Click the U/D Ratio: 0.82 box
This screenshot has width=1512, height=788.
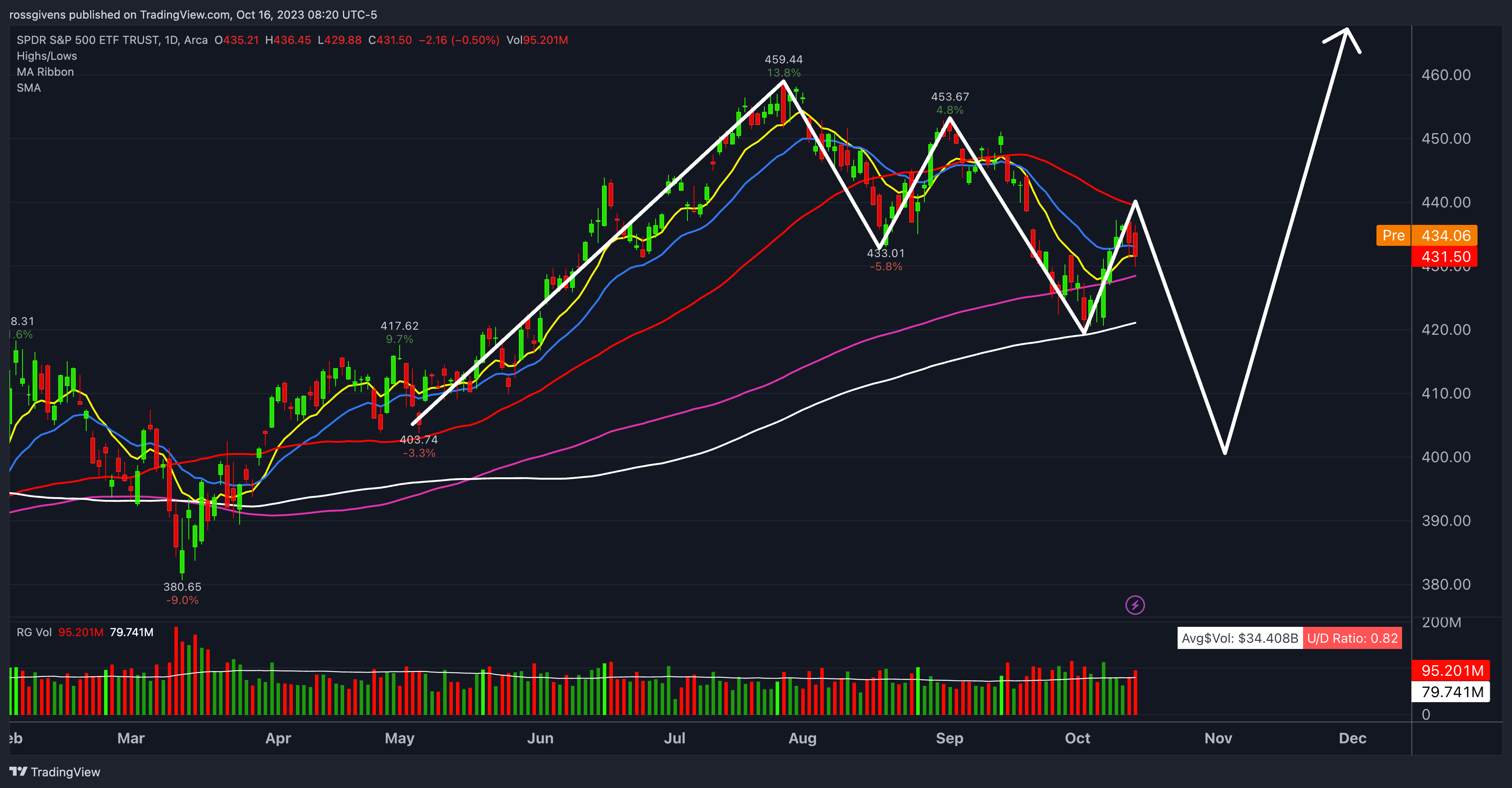click(x=1352, y=638)
